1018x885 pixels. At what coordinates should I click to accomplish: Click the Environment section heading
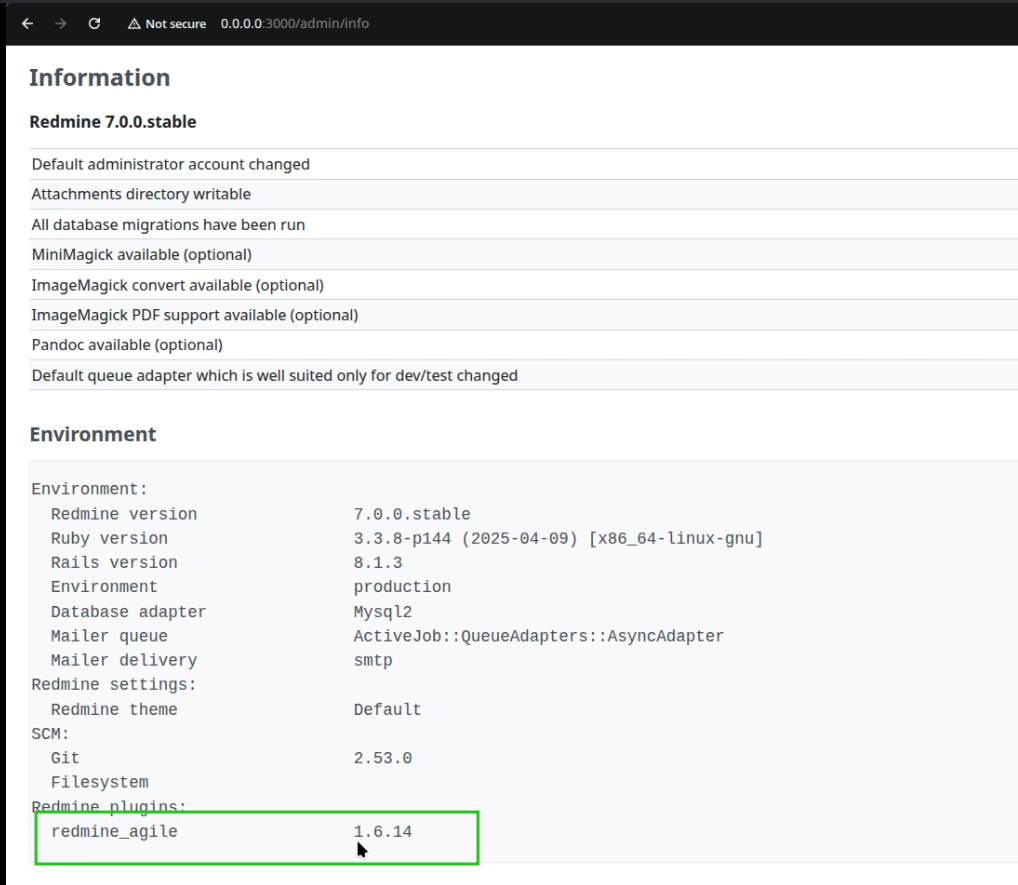pos(93,434)
